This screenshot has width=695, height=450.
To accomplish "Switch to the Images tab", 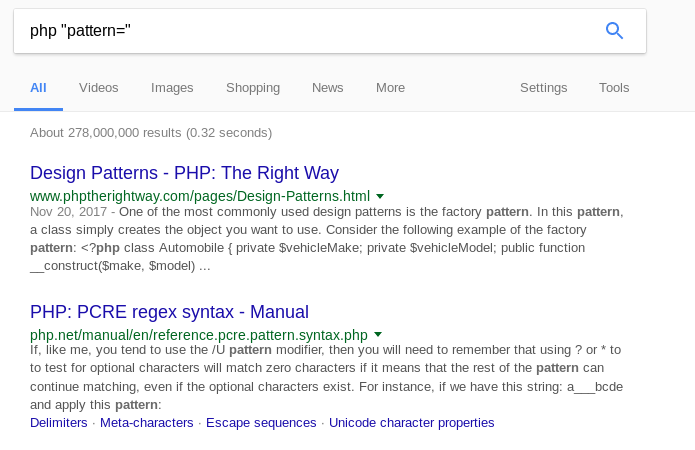I will point(172,88).
